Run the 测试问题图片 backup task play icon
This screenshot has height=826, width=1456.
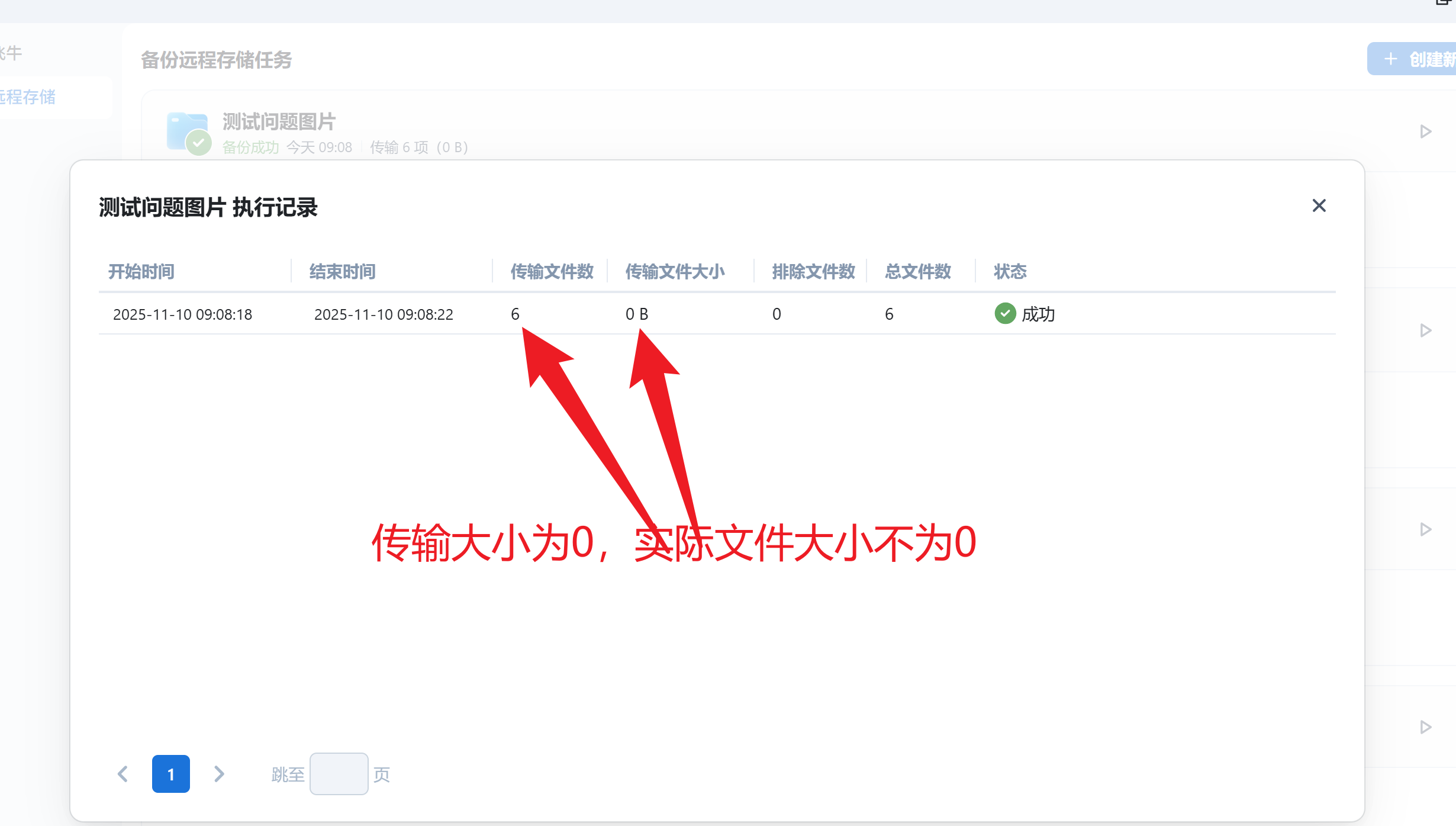coord(1426,131)
